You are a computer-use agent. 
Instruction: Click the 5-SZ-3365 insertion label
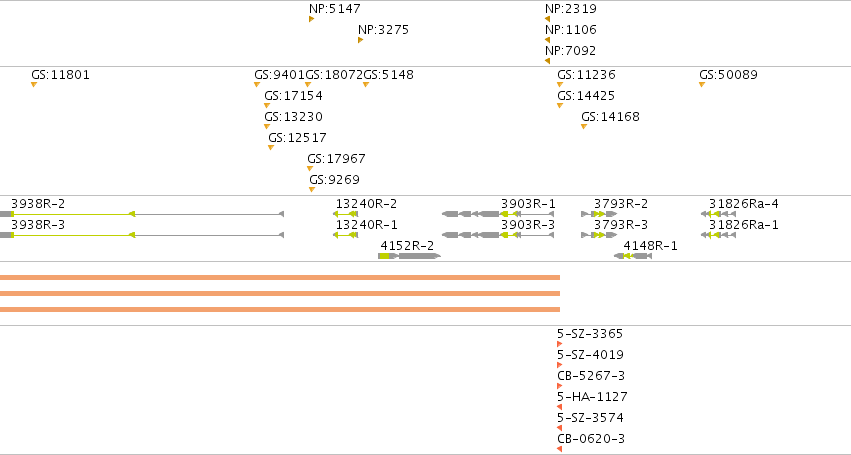click(590, 334)
